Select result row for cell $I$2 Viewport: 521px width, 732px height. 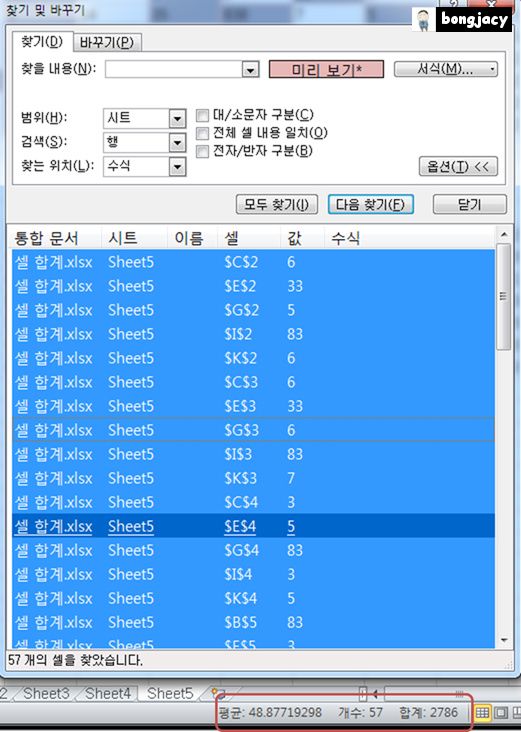[x=253, y=334]
